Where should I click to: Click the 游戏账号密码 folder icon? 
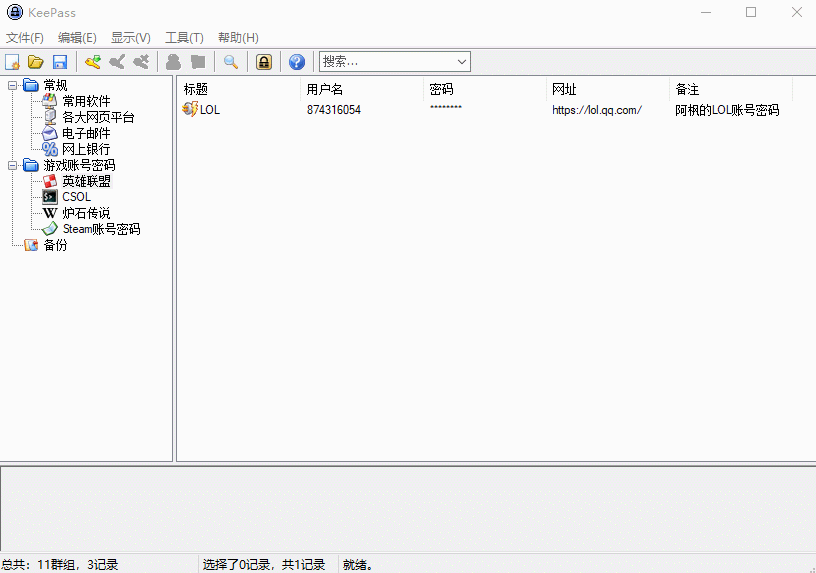coord(31,165)
